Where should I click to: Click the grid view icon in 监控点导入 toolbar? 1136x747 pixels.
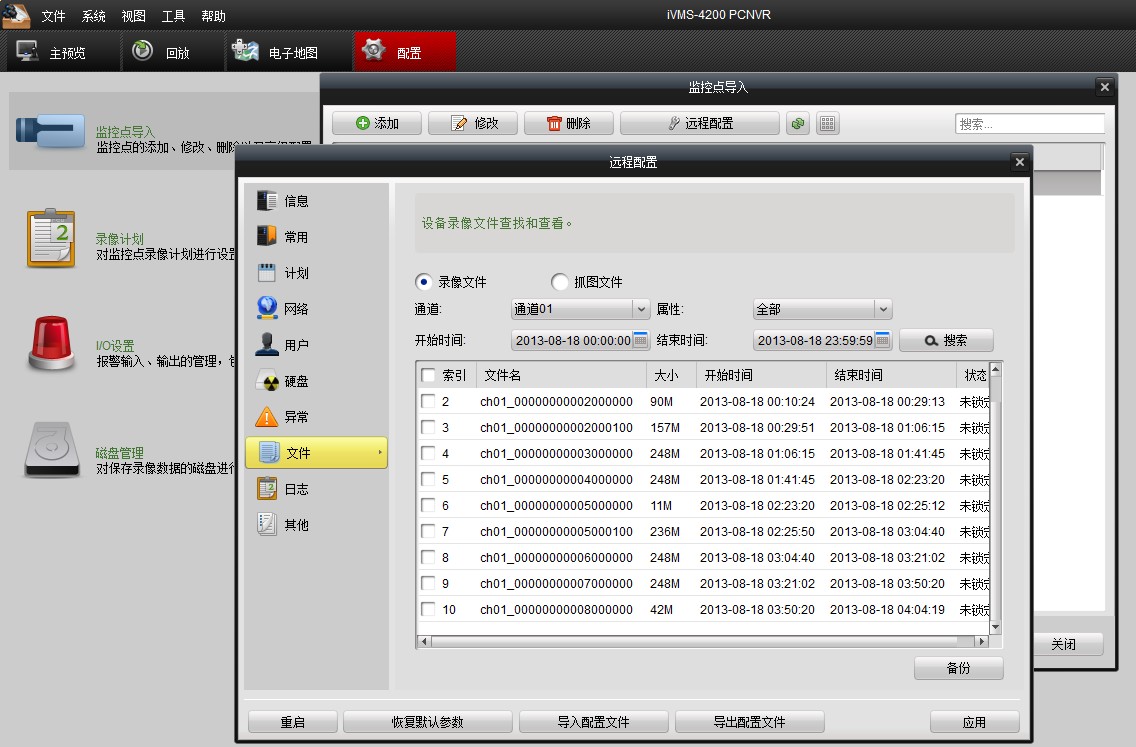pyautogui.click(x=827, y=124)
